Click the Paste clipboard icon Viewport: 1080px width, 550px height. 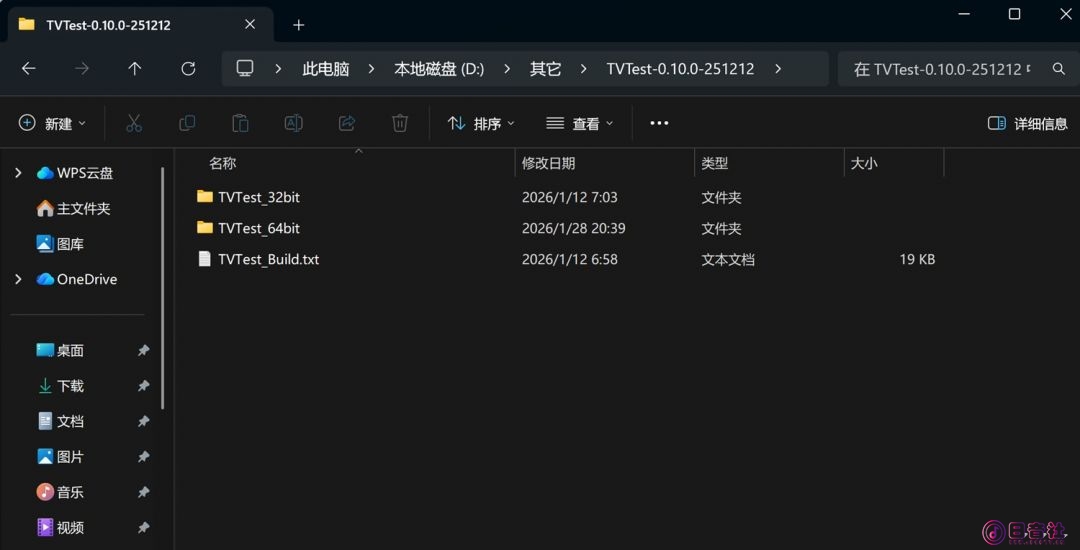pyautogui.click(x=240, y=123)
